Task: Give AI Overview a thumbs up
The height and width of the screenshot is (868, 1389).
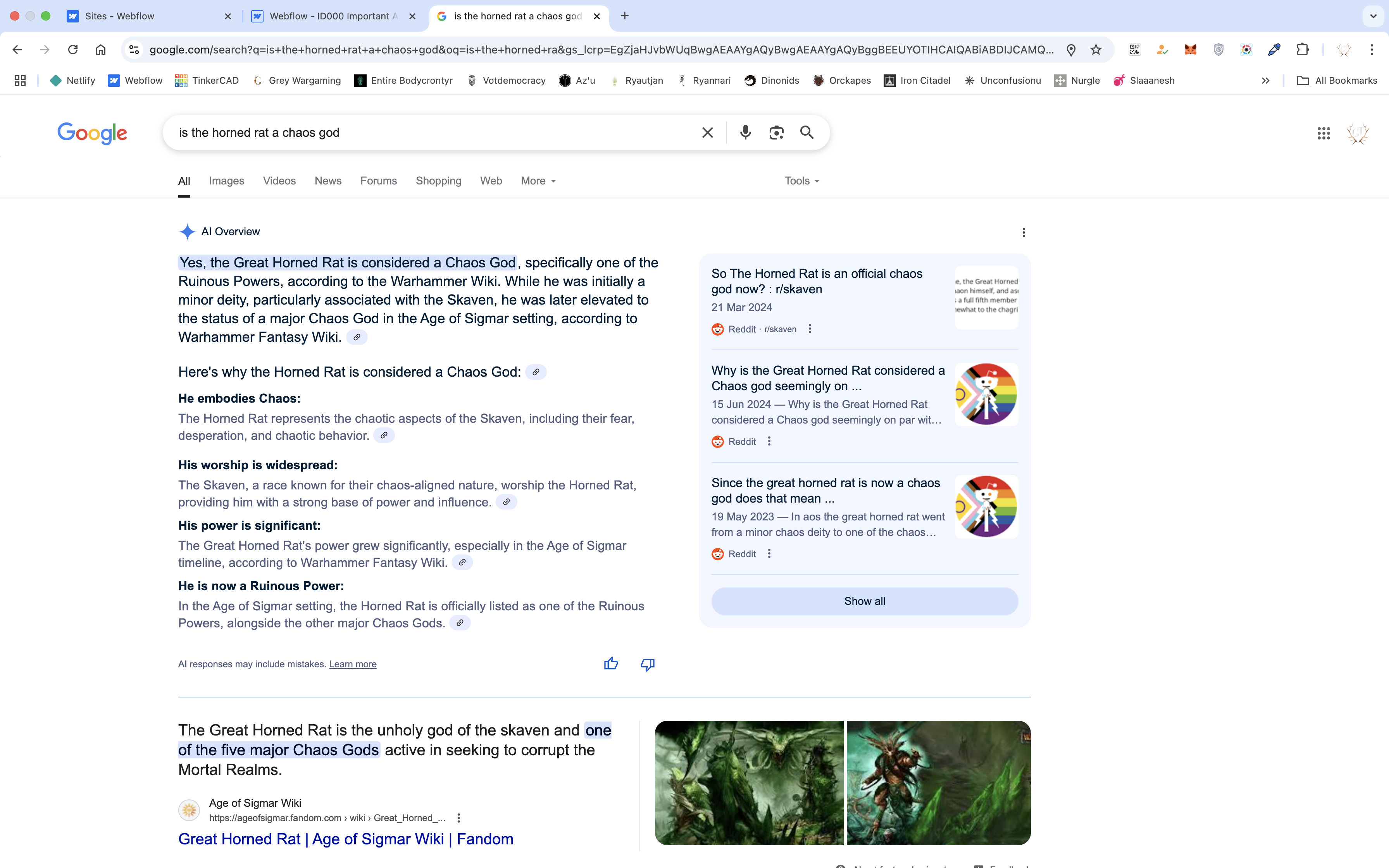Action: click(x=611, y=664)
